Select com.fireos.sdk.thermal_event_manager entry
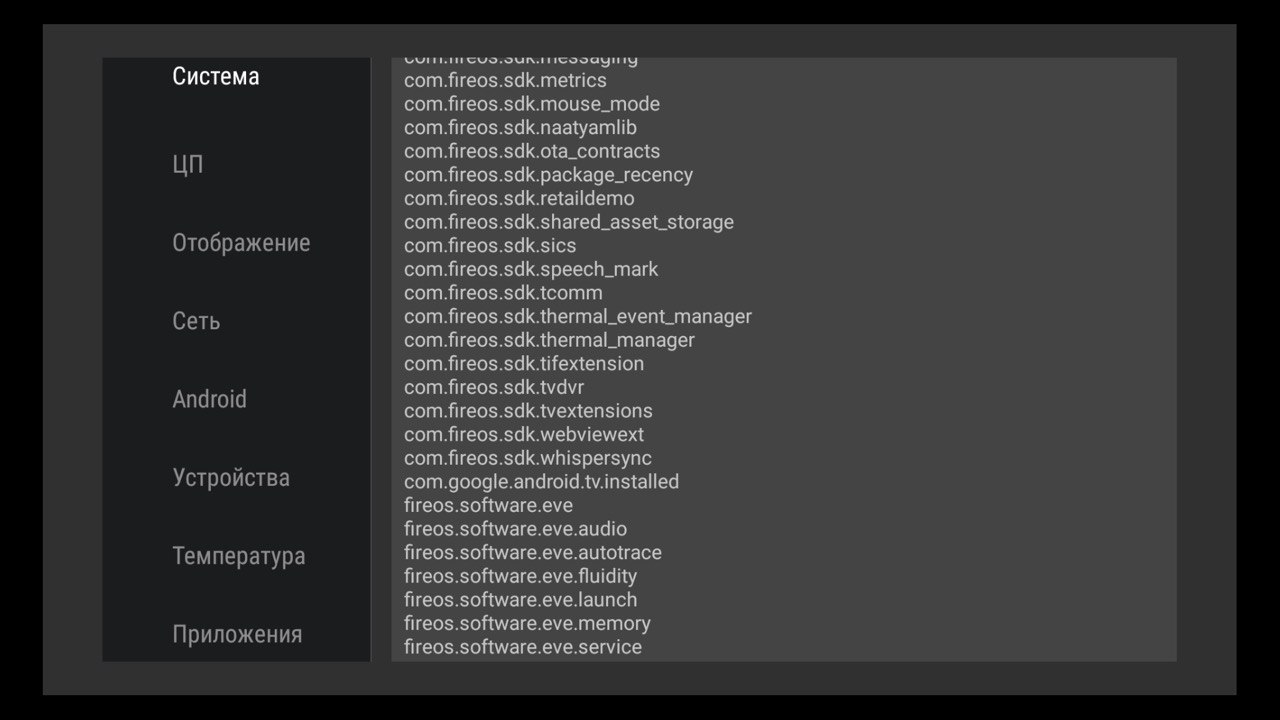 coord(578,316)
